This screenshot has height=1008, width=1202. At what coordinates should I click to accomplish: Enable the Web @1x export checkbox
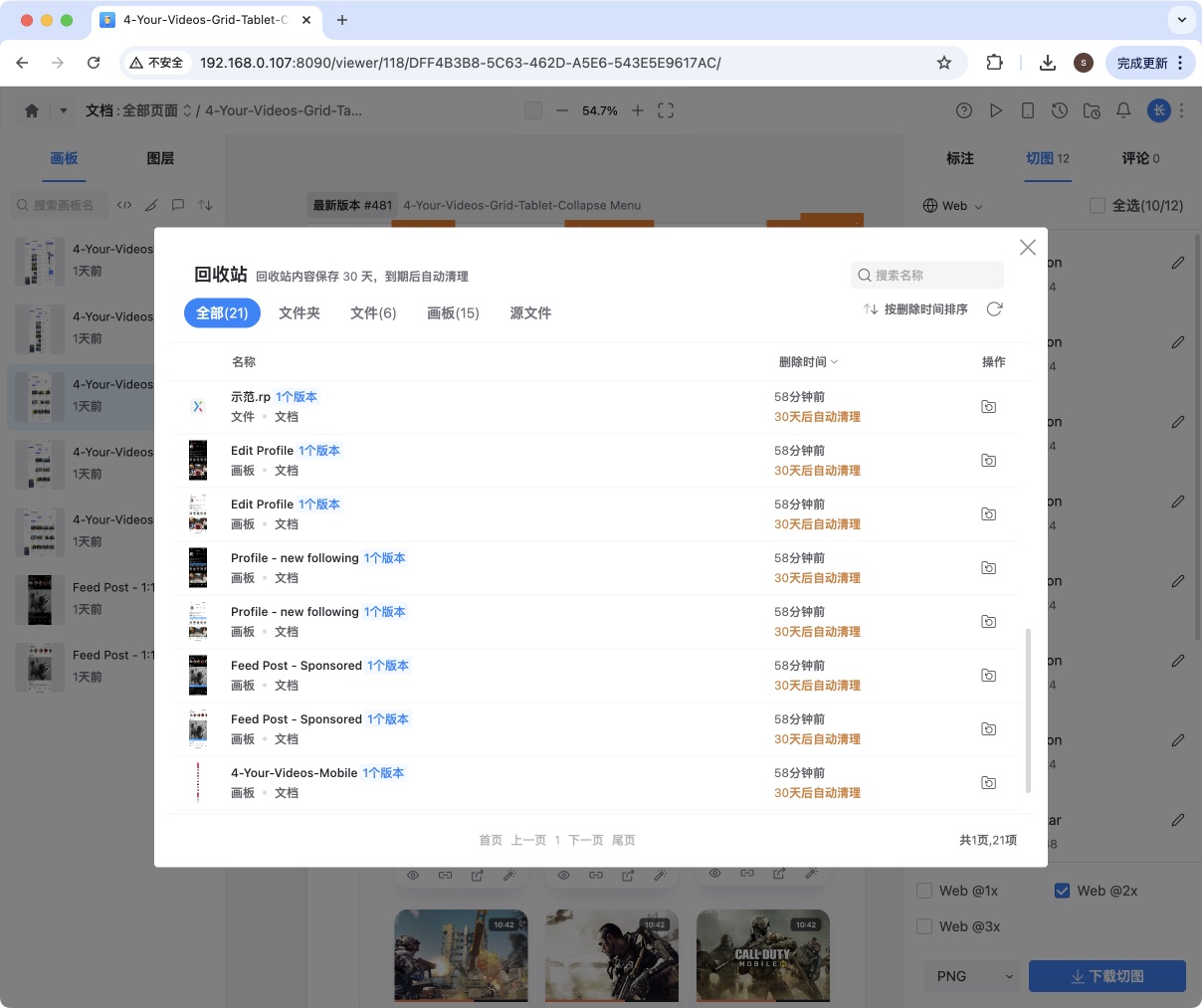click(x=924, y=891)
